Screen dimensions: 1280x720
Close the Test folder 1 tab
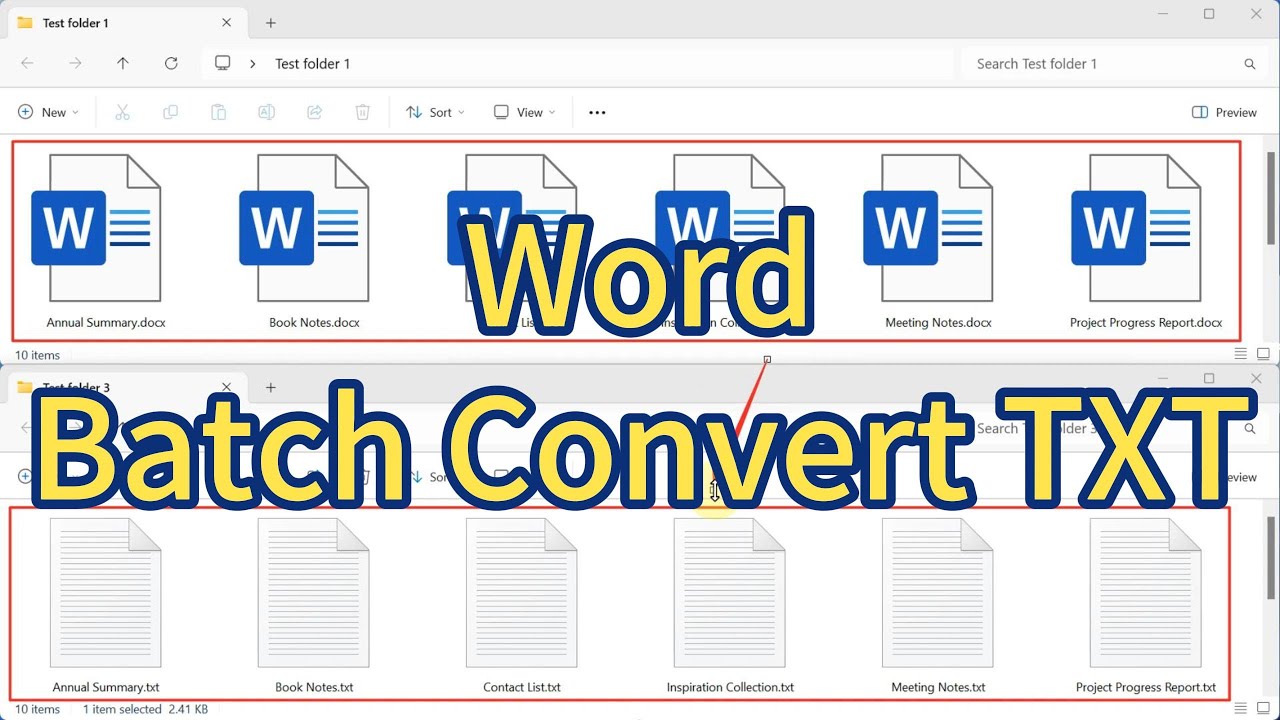tap(226, 22)
